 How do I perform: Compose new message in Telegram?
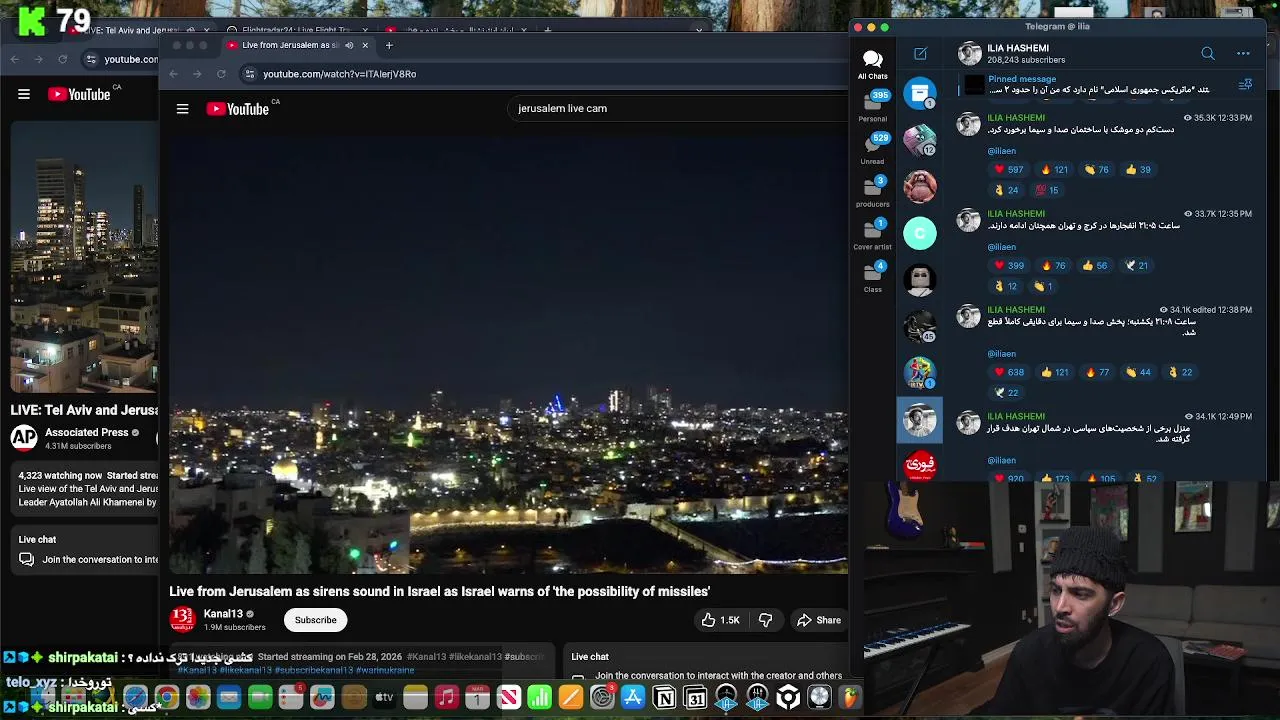click(x=920, y=54)
